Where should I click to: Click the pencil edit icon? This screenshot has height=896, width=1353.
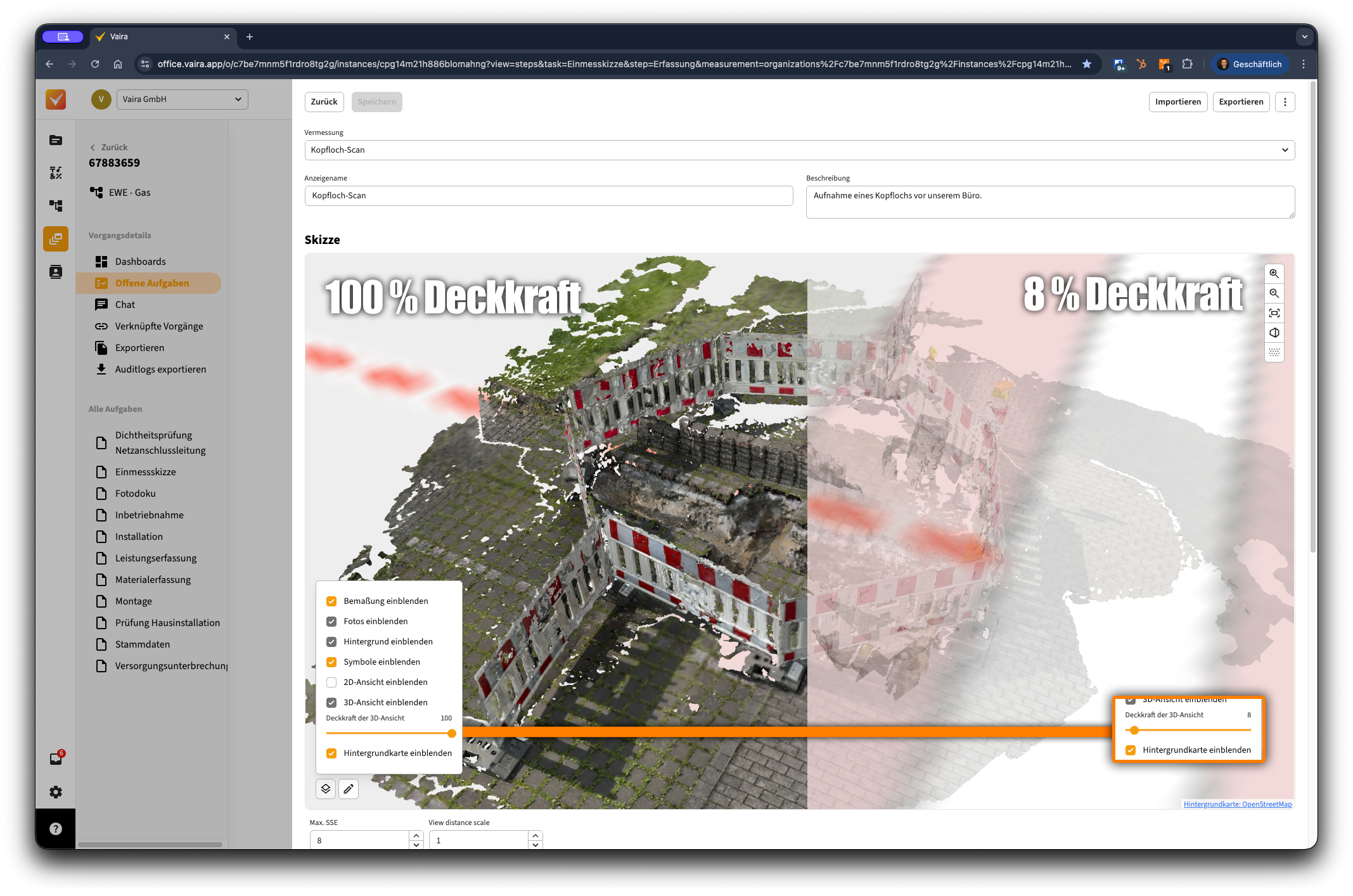pos(349,789)
